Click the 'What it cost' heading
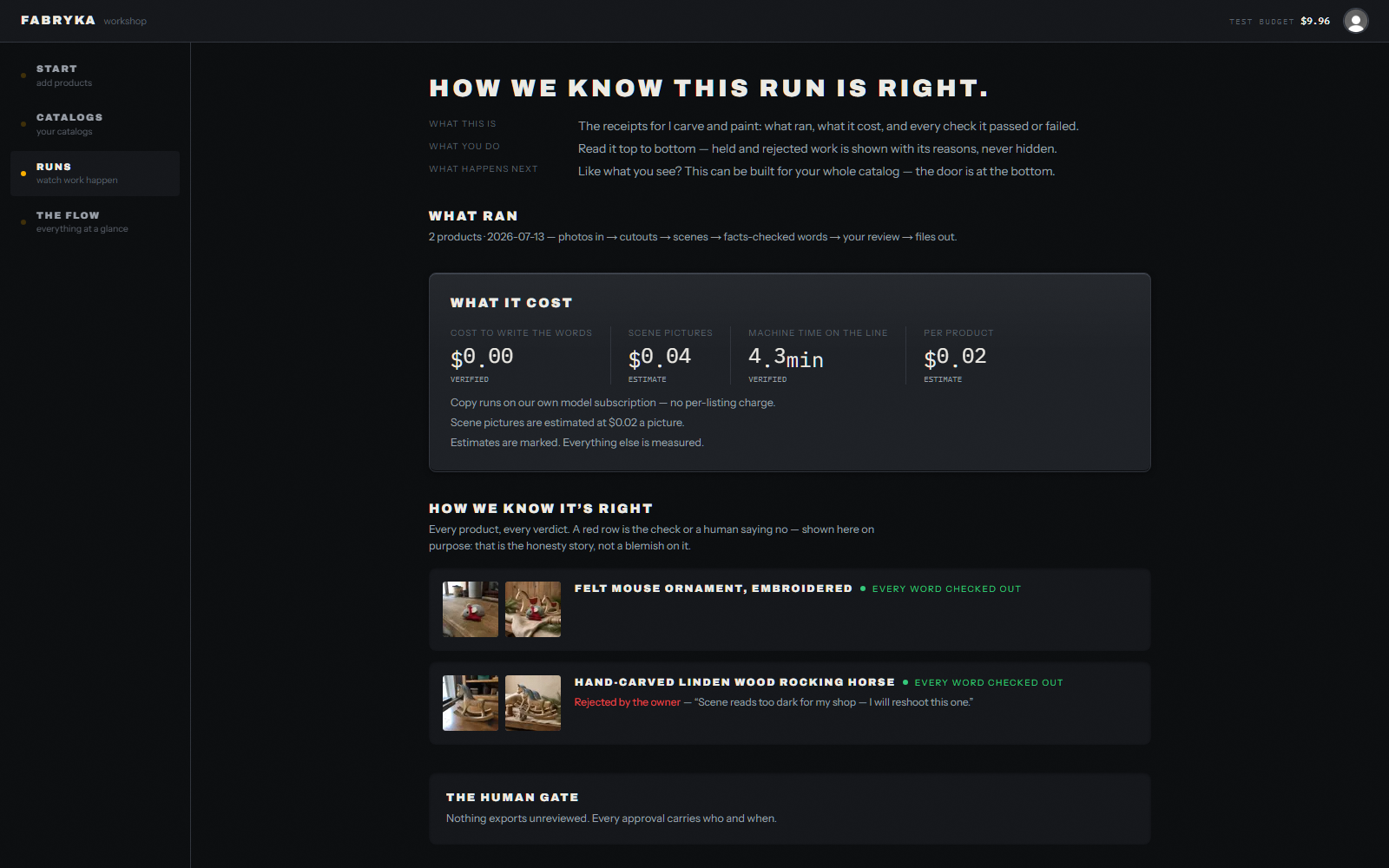1389x868 pixels. click(511, 303)
